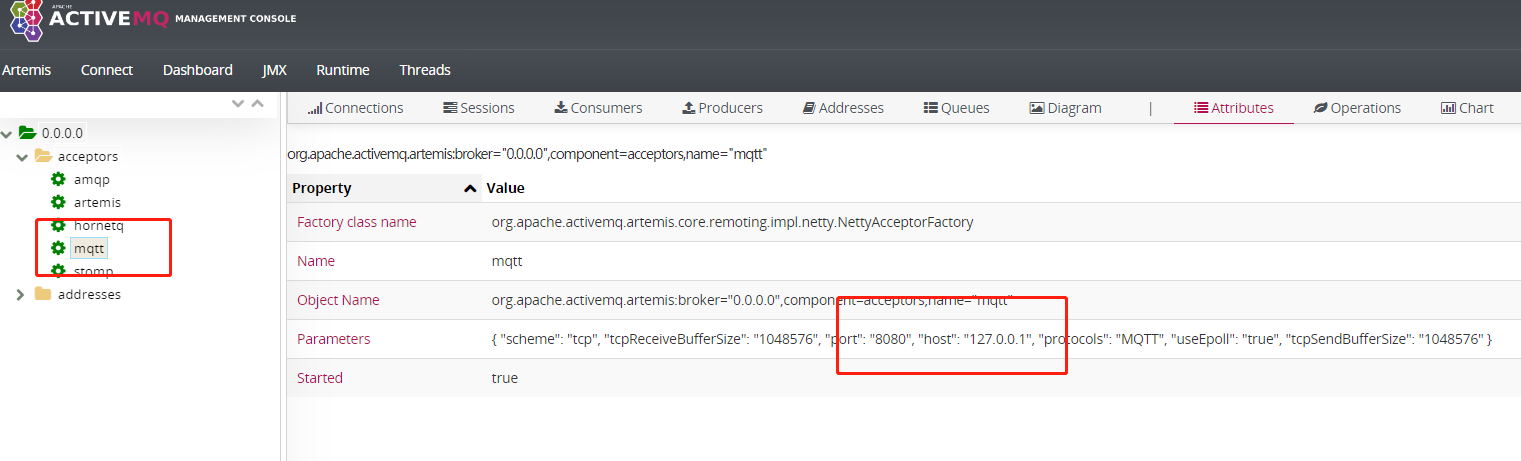This screenshot has height=461, width=1521.
Task: Select the amqp acceptor
Action: click(92, 179)
